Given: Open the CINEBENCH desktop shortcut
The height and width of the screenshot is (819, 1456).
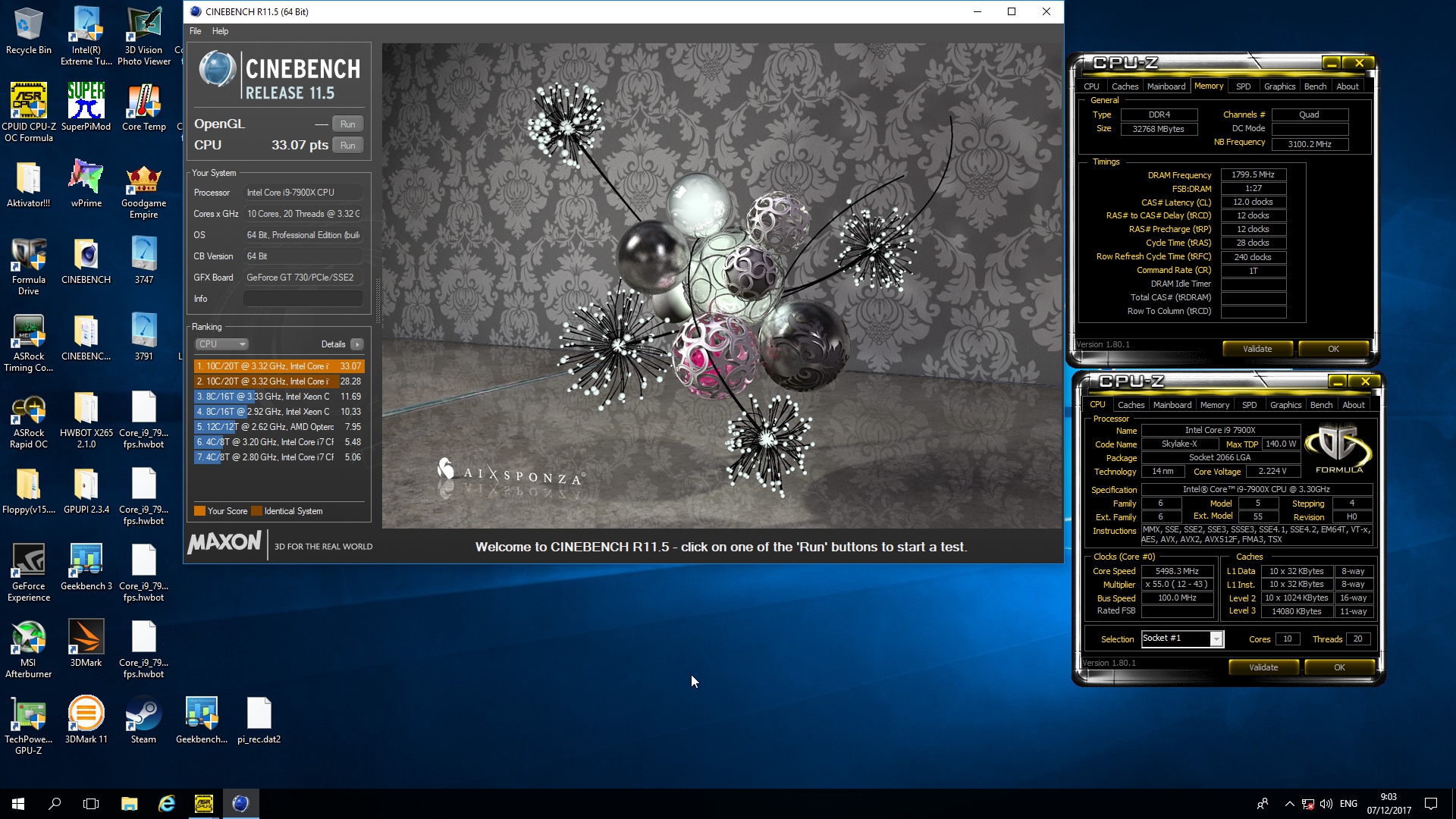Looking at the screenshot, I should tap(86, 261).
